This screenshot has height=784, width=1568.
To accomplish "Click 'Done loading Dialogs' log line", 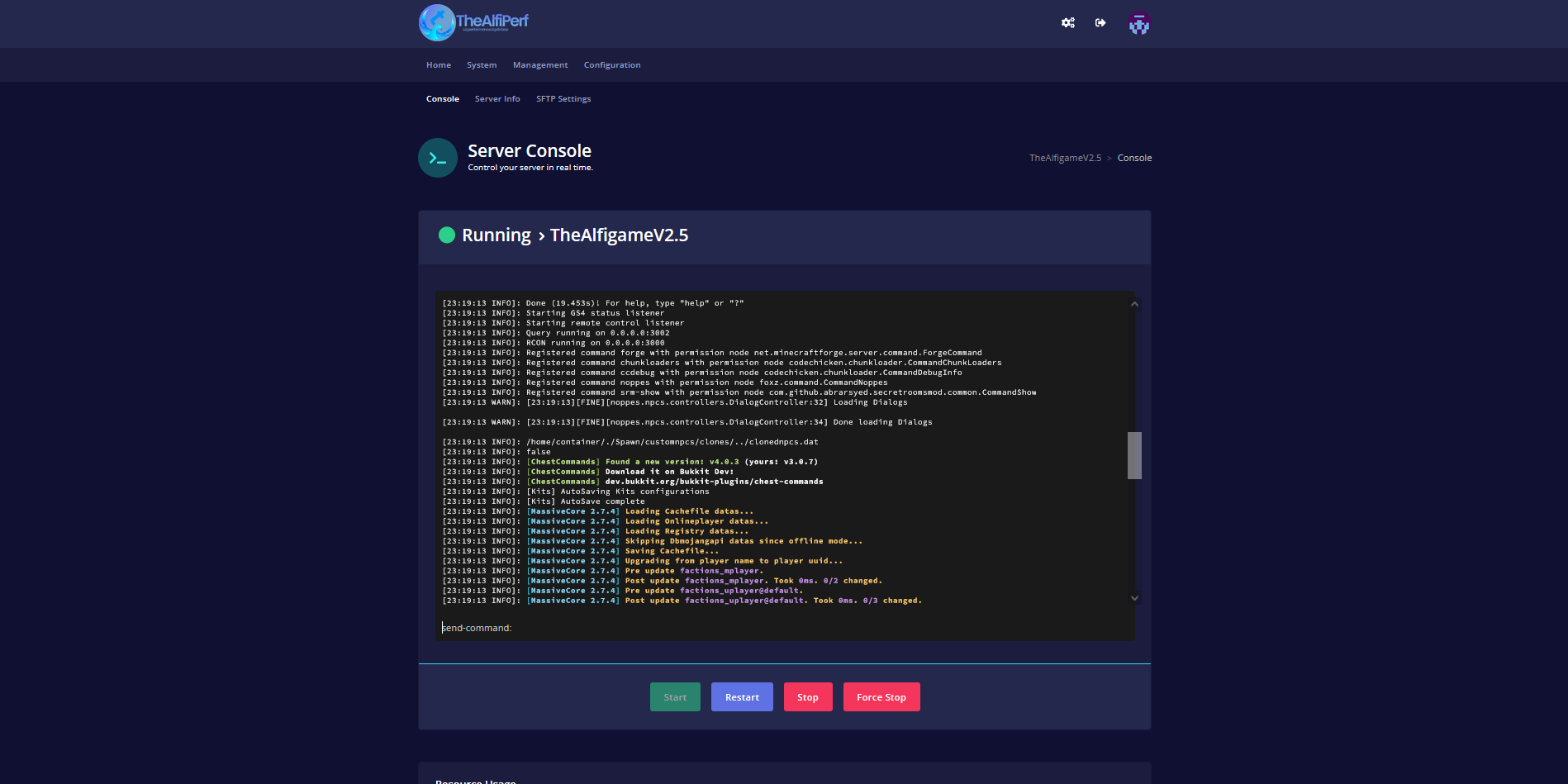I will 687,422.
